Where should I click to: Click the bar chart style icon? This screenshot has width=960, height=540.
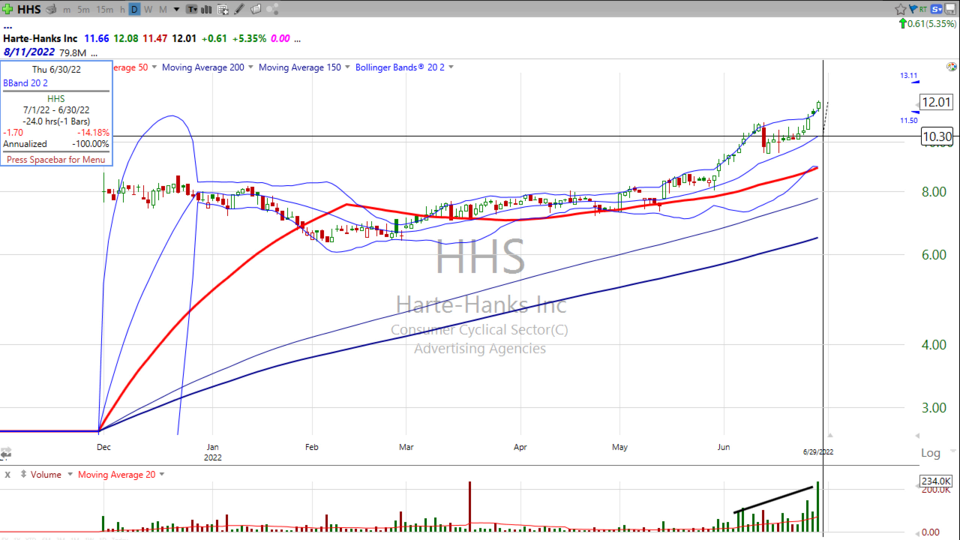(x=206, y=9)
